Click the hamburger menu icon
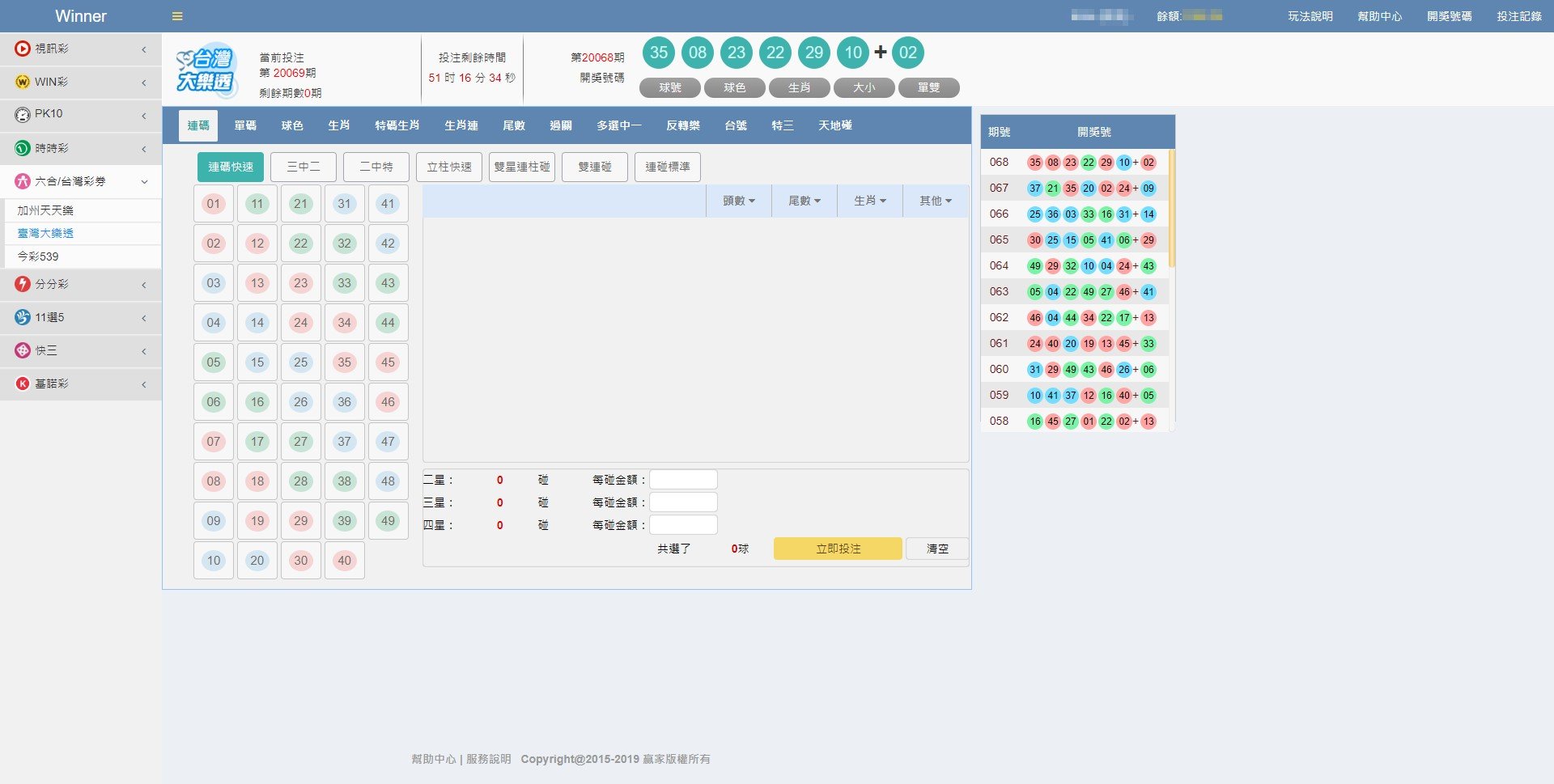Image resolution: width=1554 pixels, height=784 pixels. (177, 16)
